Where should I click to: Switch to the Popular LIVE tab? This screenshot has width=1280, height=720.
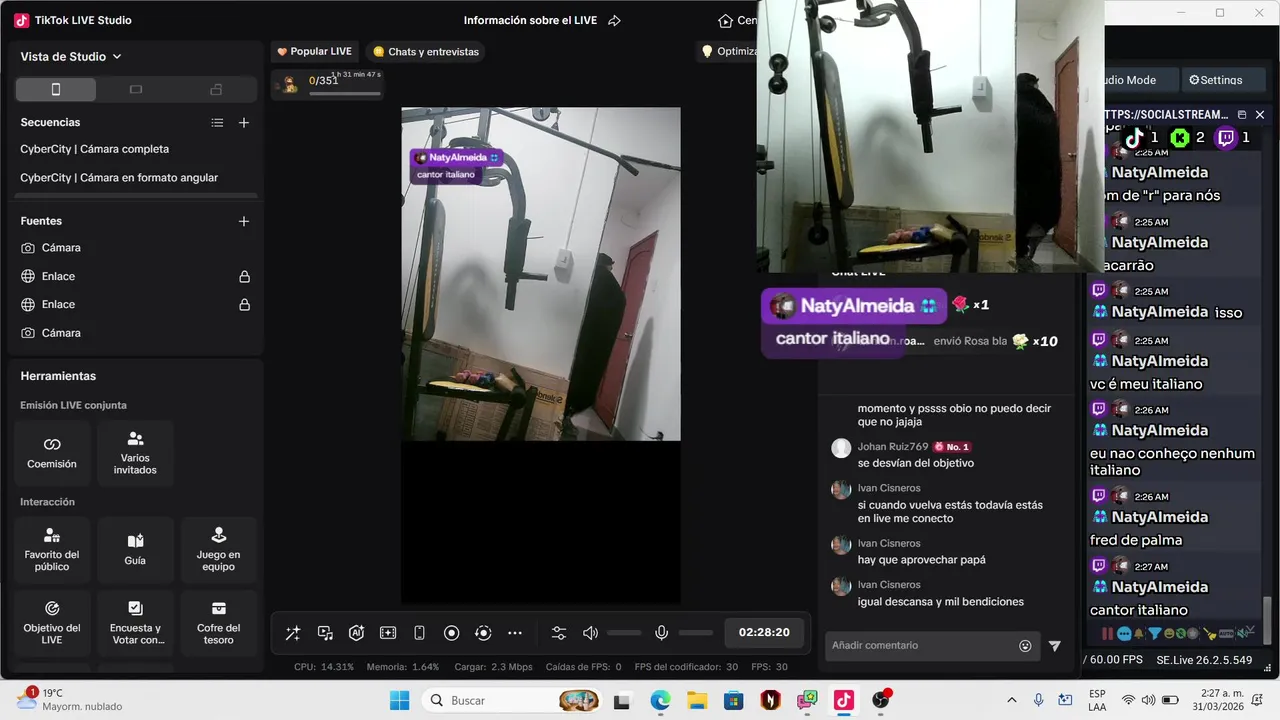point(314,51)
